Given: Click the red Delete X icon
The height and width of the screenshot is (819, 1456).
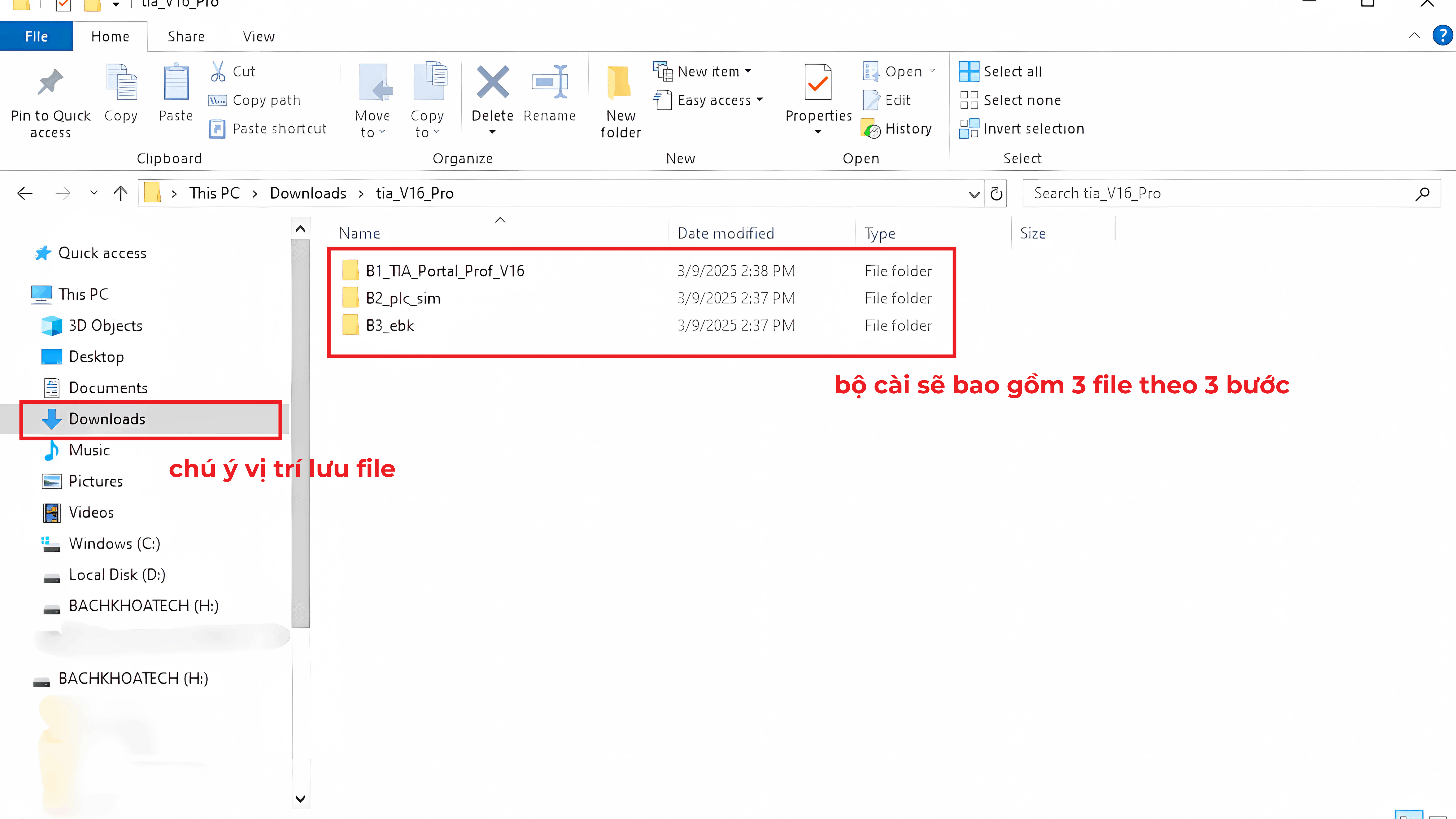Looking at the screenshot, I should click(x=492, y=83).
